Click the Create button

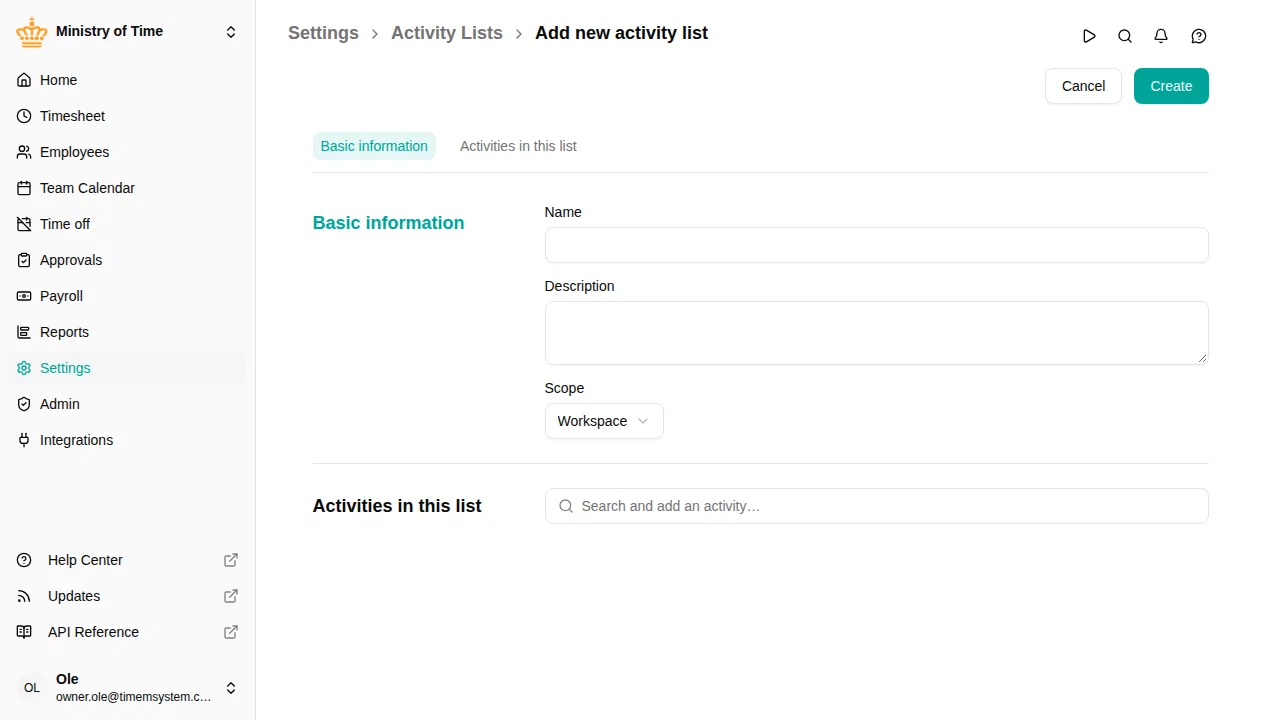[1171, 86]
